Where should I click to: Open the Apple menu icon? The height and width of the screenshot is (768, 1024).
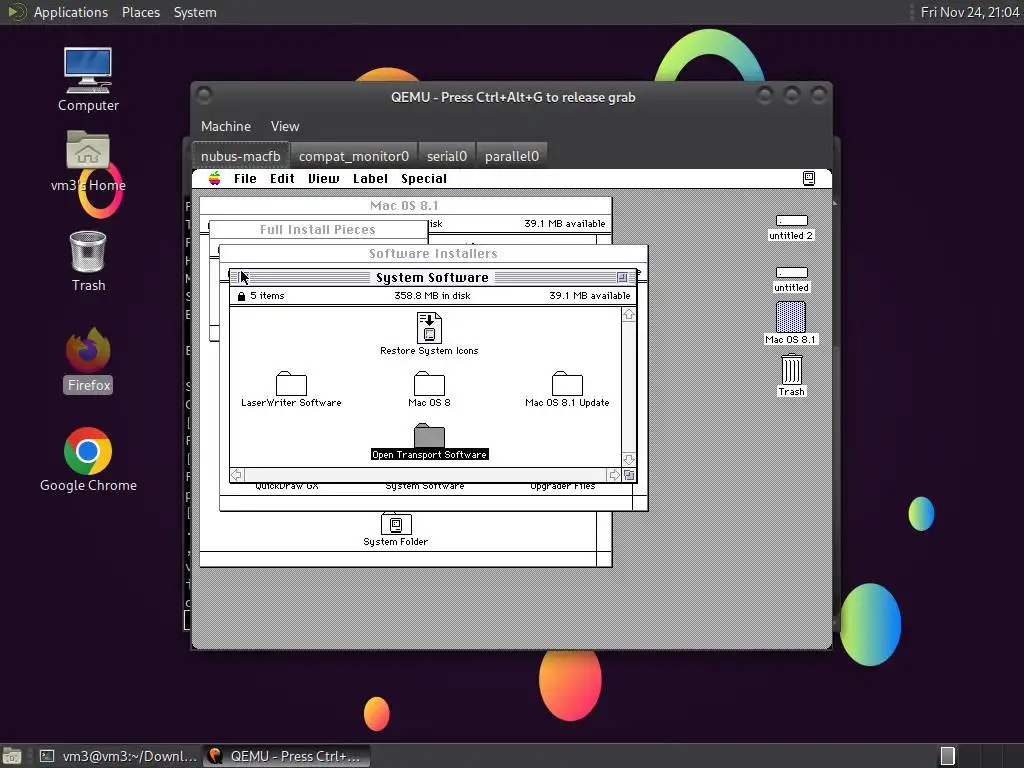(x=214, y=178)
